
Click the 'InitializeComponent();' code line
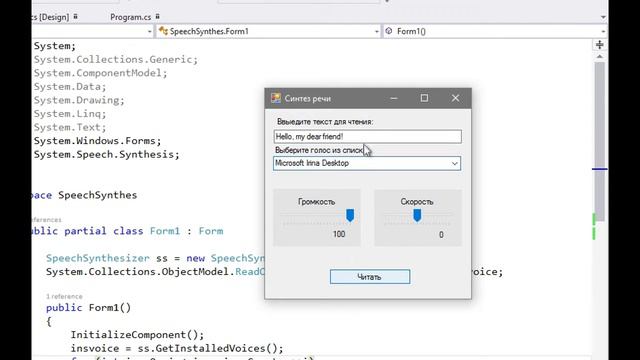[137, 335]
